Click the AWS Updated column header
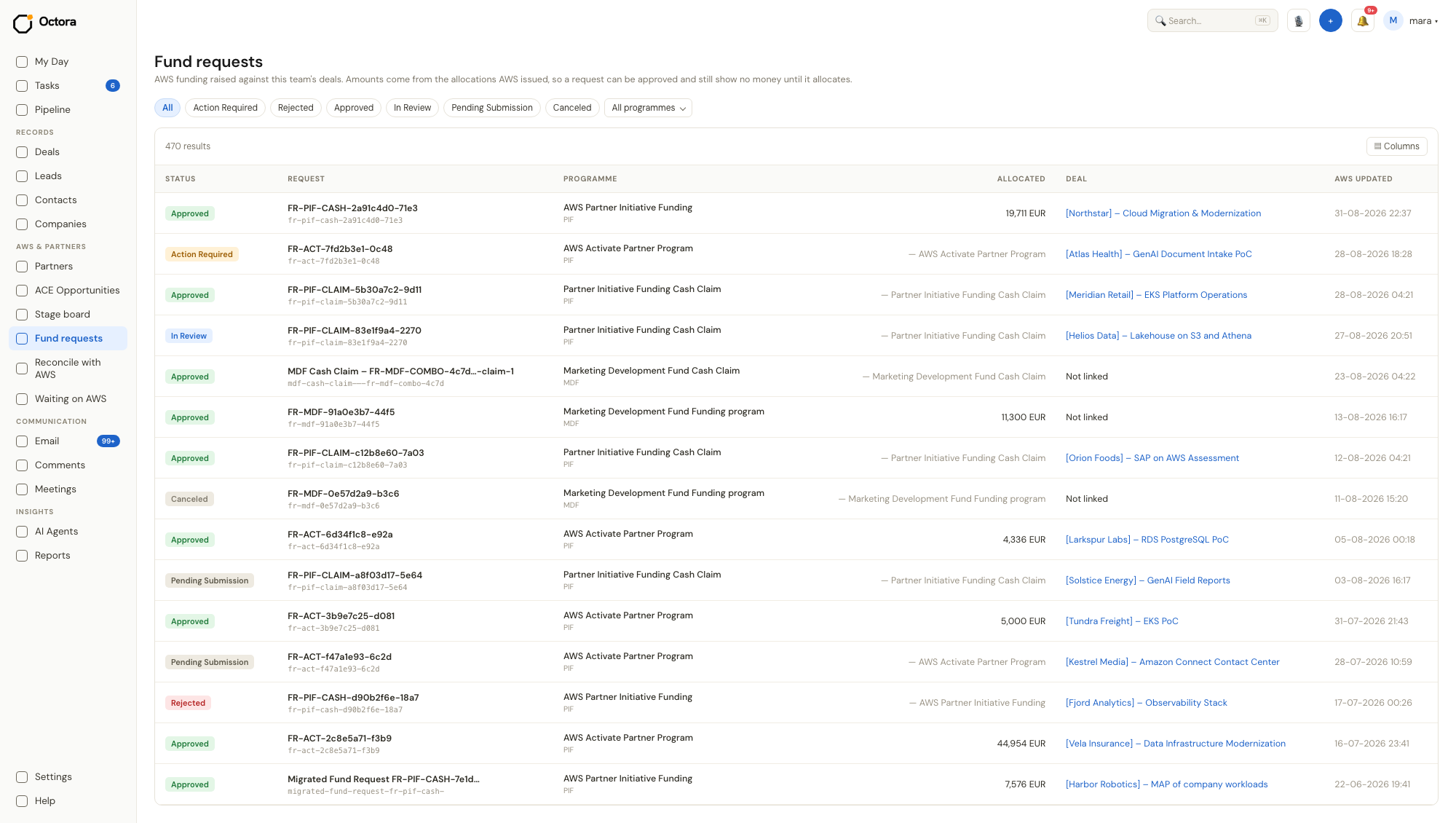The image size is (1456, 823). pyautogui.click(x=1364, y=179)
